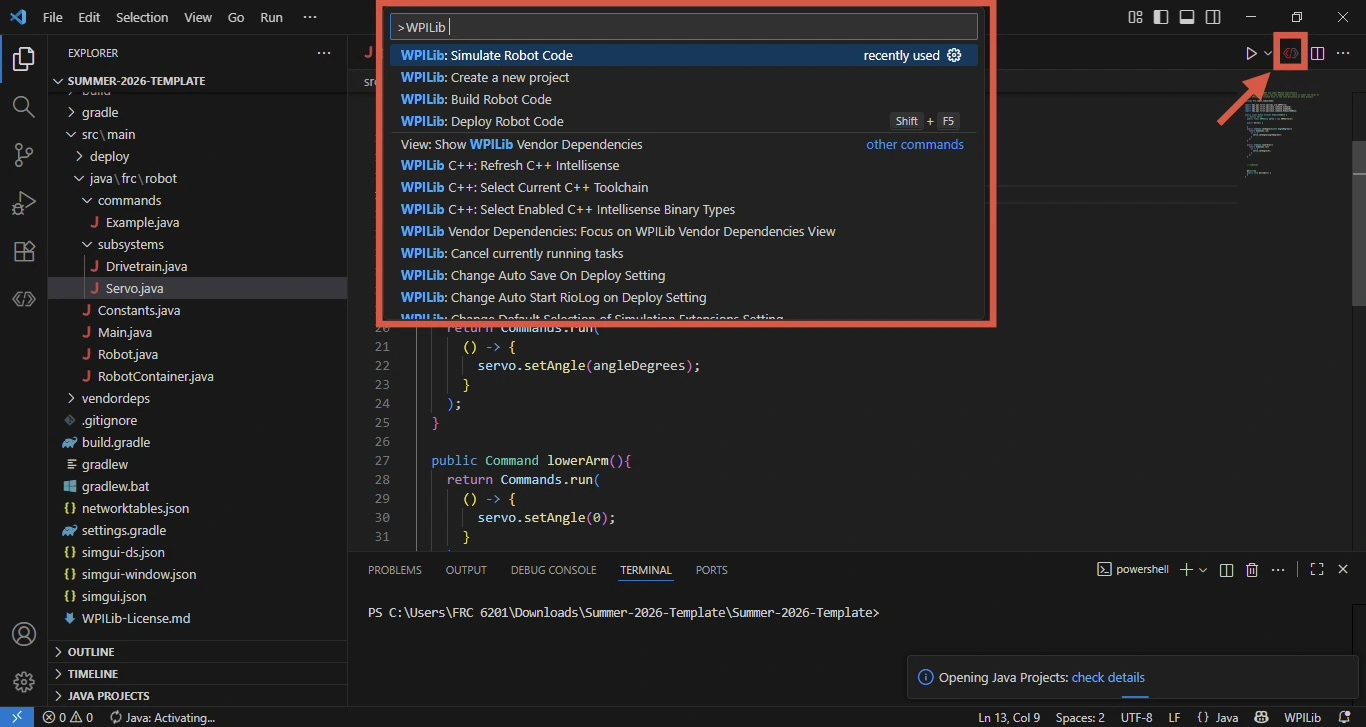The width and height of the screenshot is (1366, 727).
Task: Open the terminal launch profile dropdown
Action: 1203,569
